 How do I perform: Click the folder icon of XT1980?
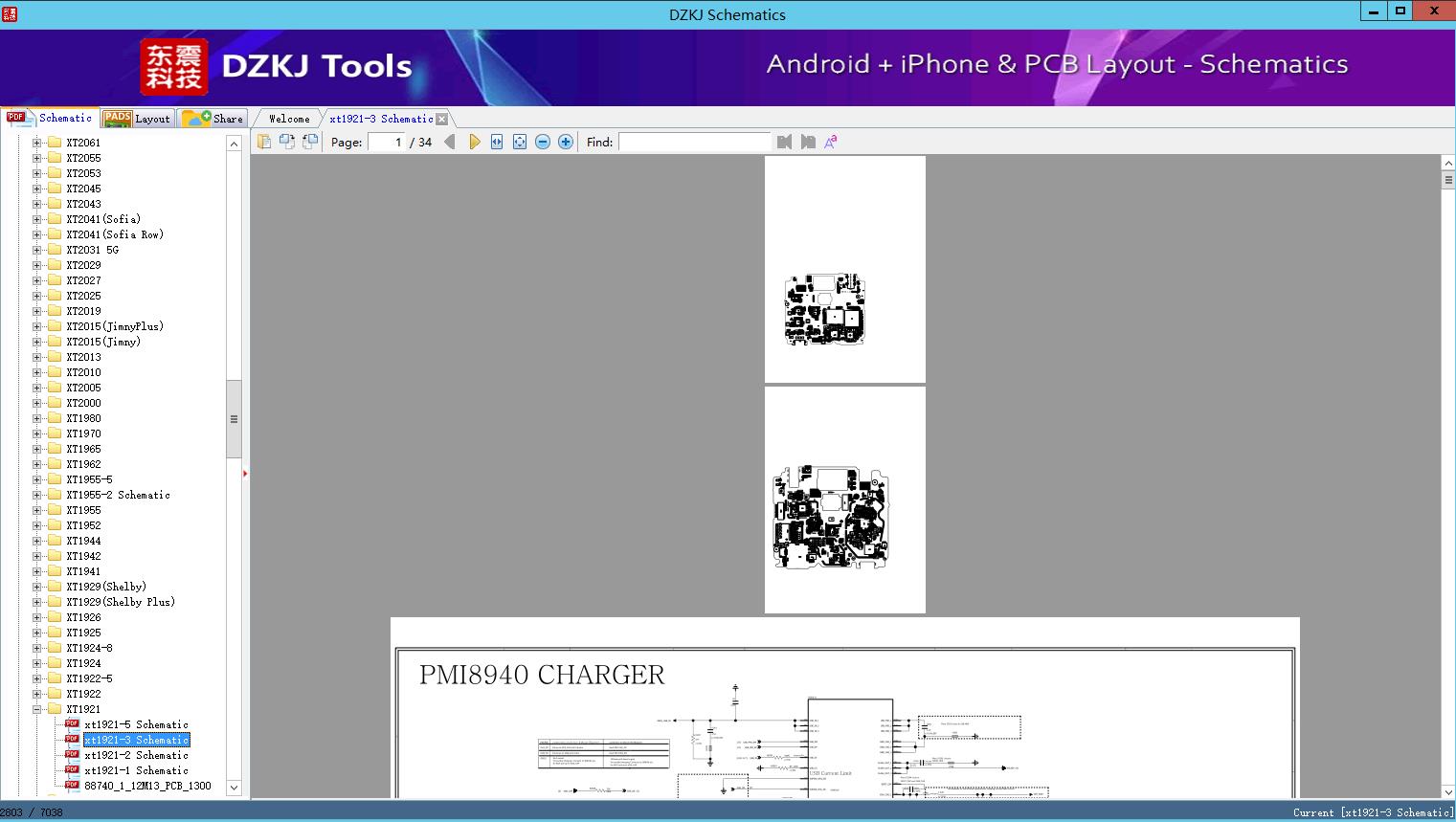[55, 418]
